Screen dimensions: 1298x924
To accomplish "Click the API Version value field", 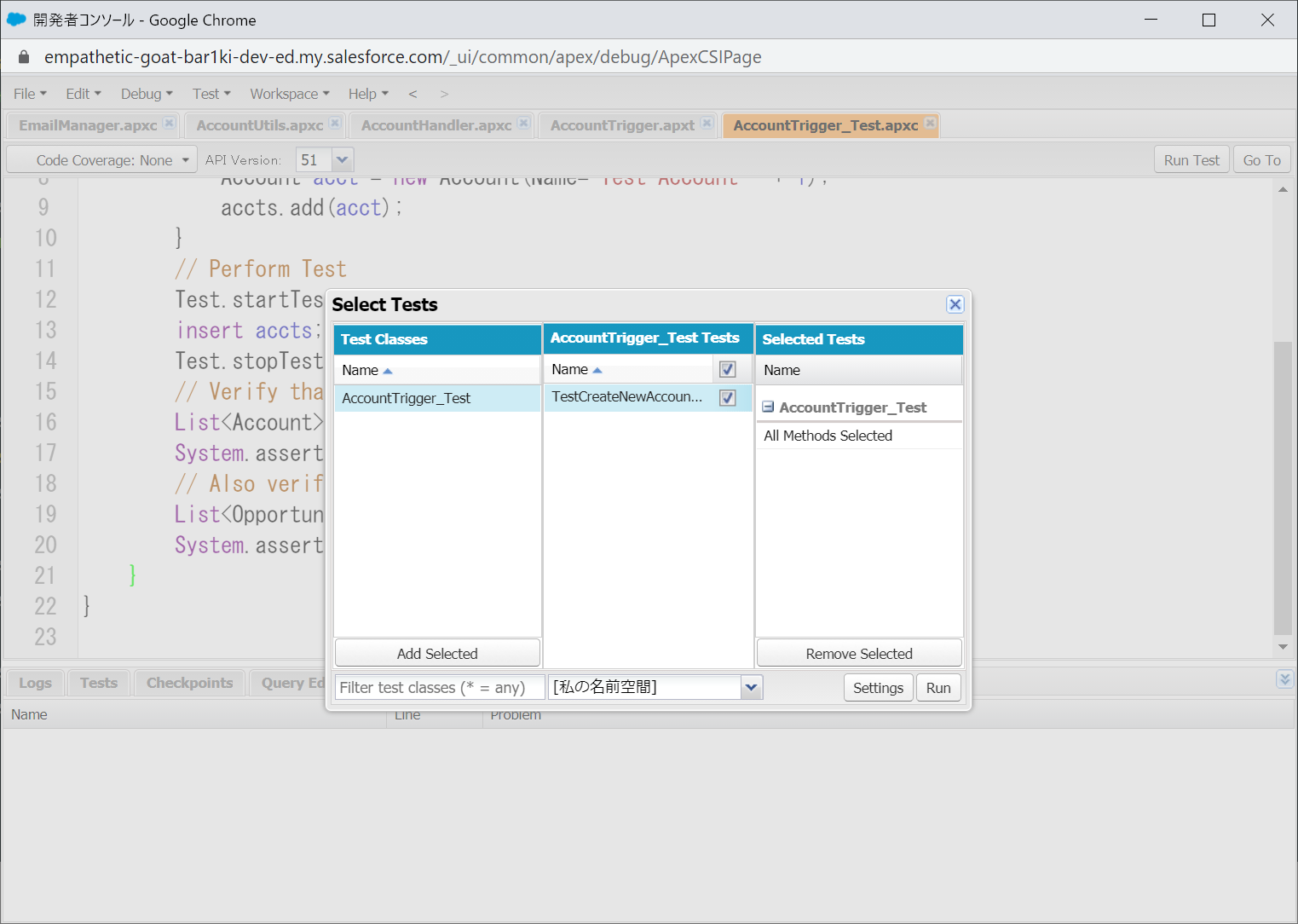I will (x=314, y=159).
